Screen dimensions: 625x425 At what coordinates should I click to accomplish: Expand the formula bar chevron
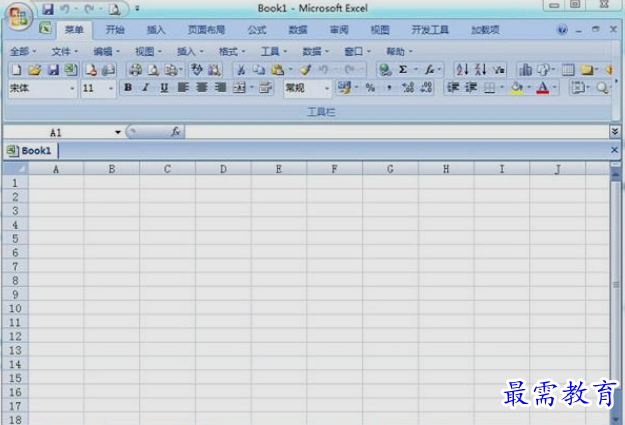615,132
